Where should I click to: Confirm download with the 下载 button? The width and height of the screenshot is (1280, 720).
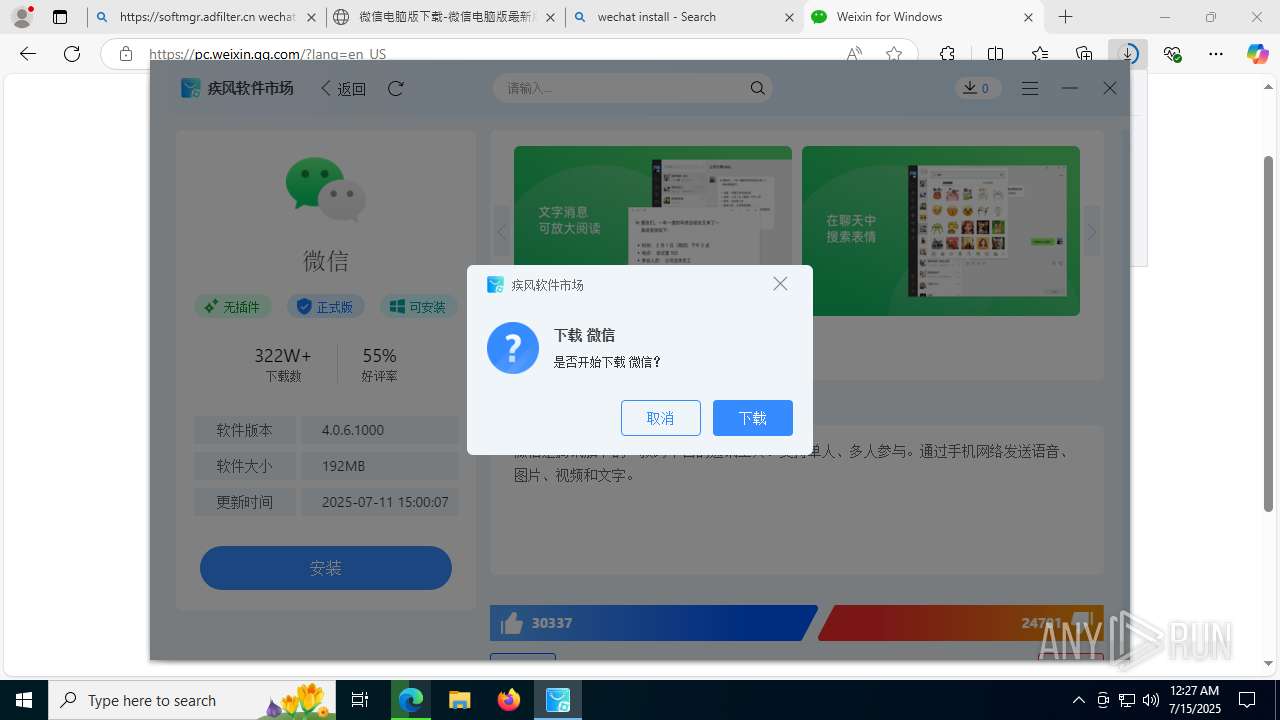tap(753, 418)
